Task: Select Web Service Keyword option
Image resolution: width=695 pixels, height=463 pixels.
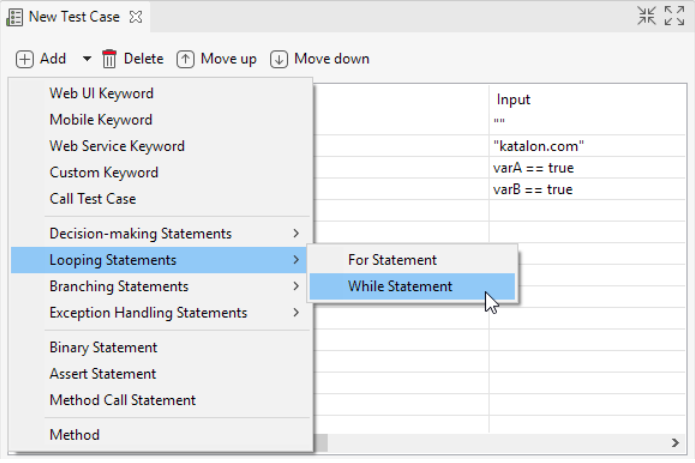Action: tap(117, 146)
